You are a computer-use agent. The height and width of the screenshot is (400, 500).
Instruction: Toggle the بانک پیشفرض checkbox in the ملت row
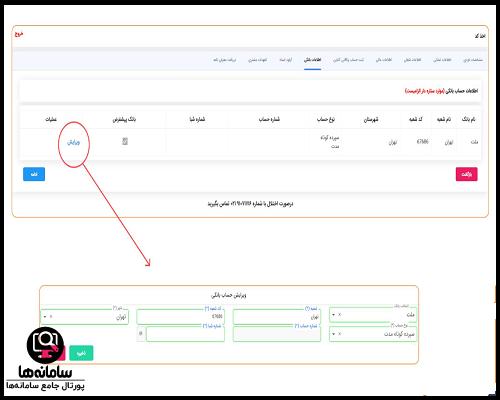click(125, 141)
